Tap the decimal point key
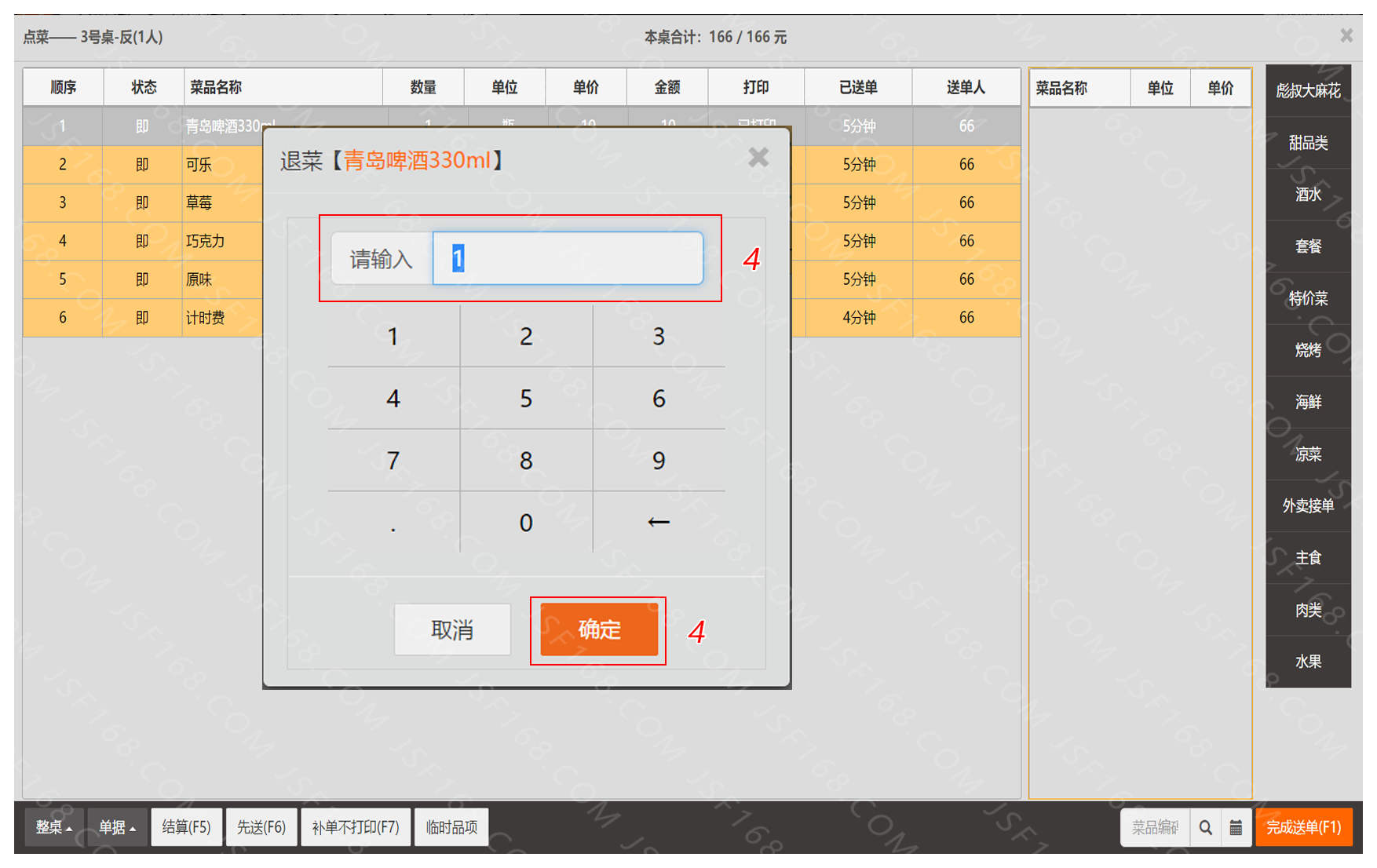 tap(393, 523)
